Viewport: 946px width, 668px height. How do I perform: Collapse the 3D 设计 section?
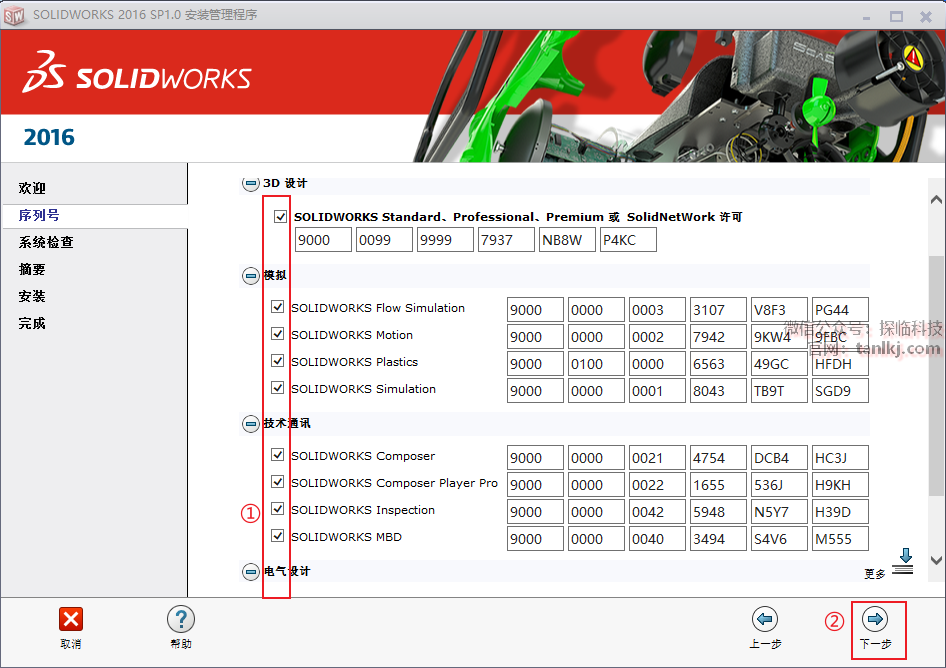click(x=250, y=184)
